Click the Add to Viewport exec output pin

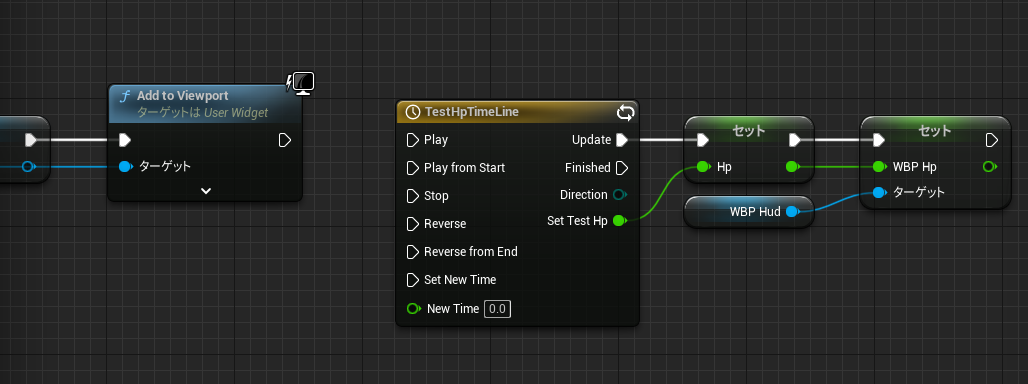click(x=285, y=140)
